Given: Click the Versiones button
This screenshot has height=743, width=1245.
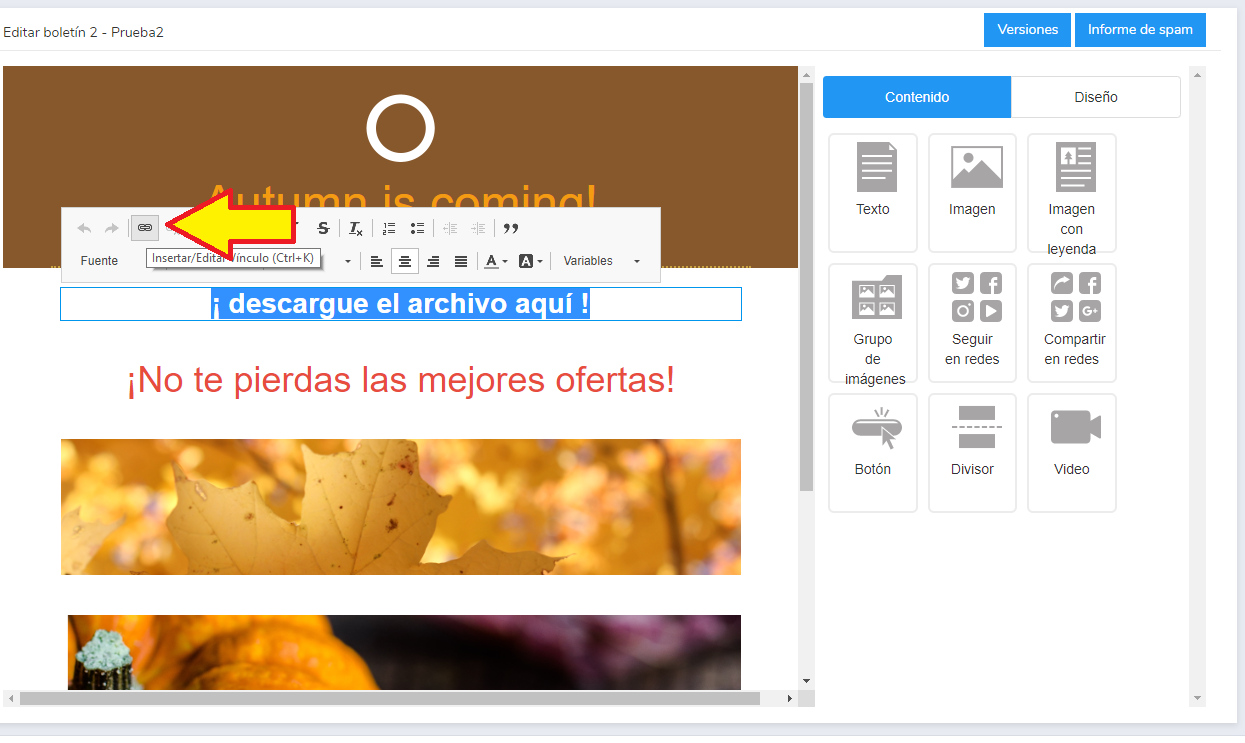Looking at the screenshot, I should click(1028, 30).
